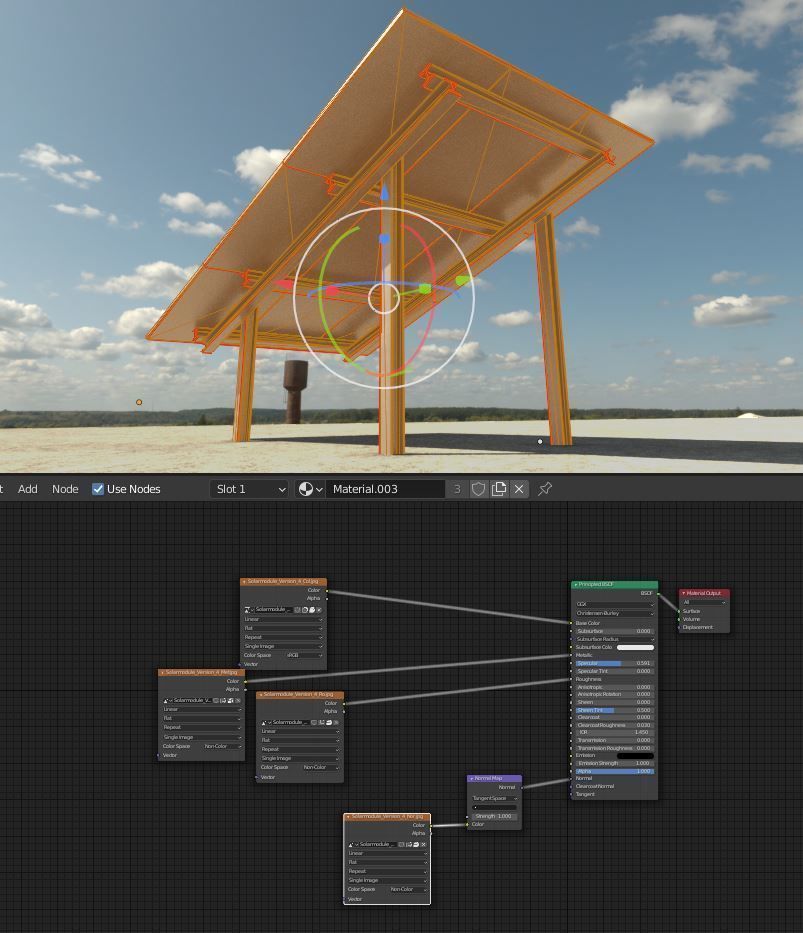Screen dimensions: 803x933
Task: Click the Clearcoat Roughness 0.030 field
Action: click(615, 725)
